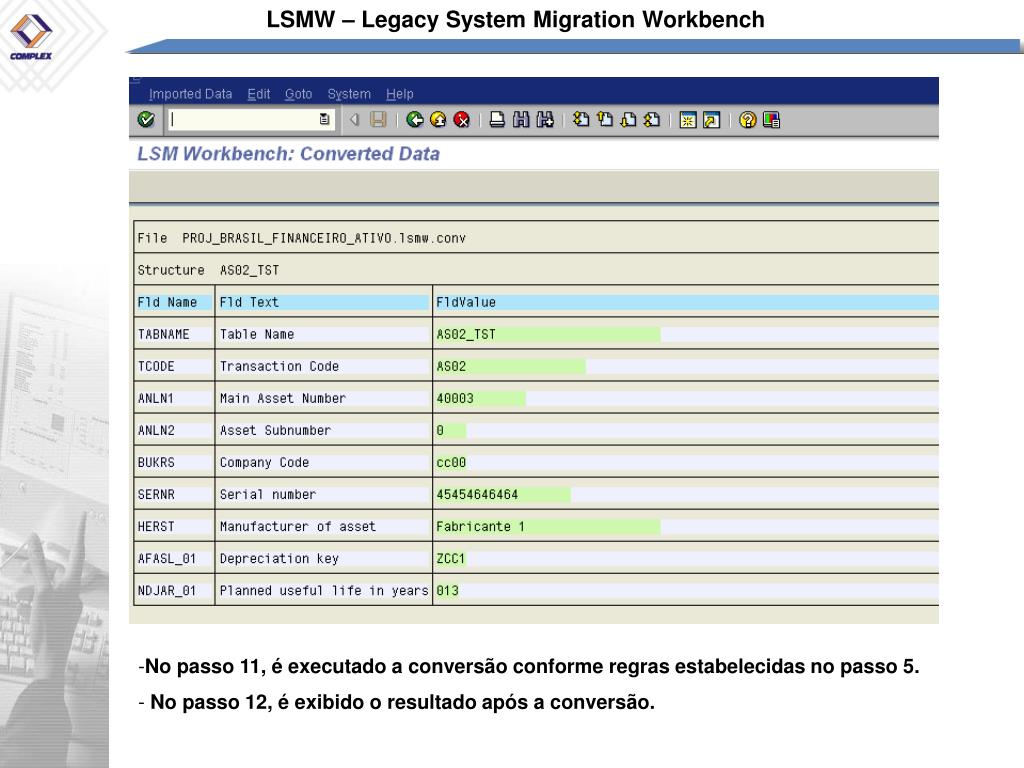1024x768 pixels.
Task: Click the ZCC1 depreciation key value
Action: (451, 558)
